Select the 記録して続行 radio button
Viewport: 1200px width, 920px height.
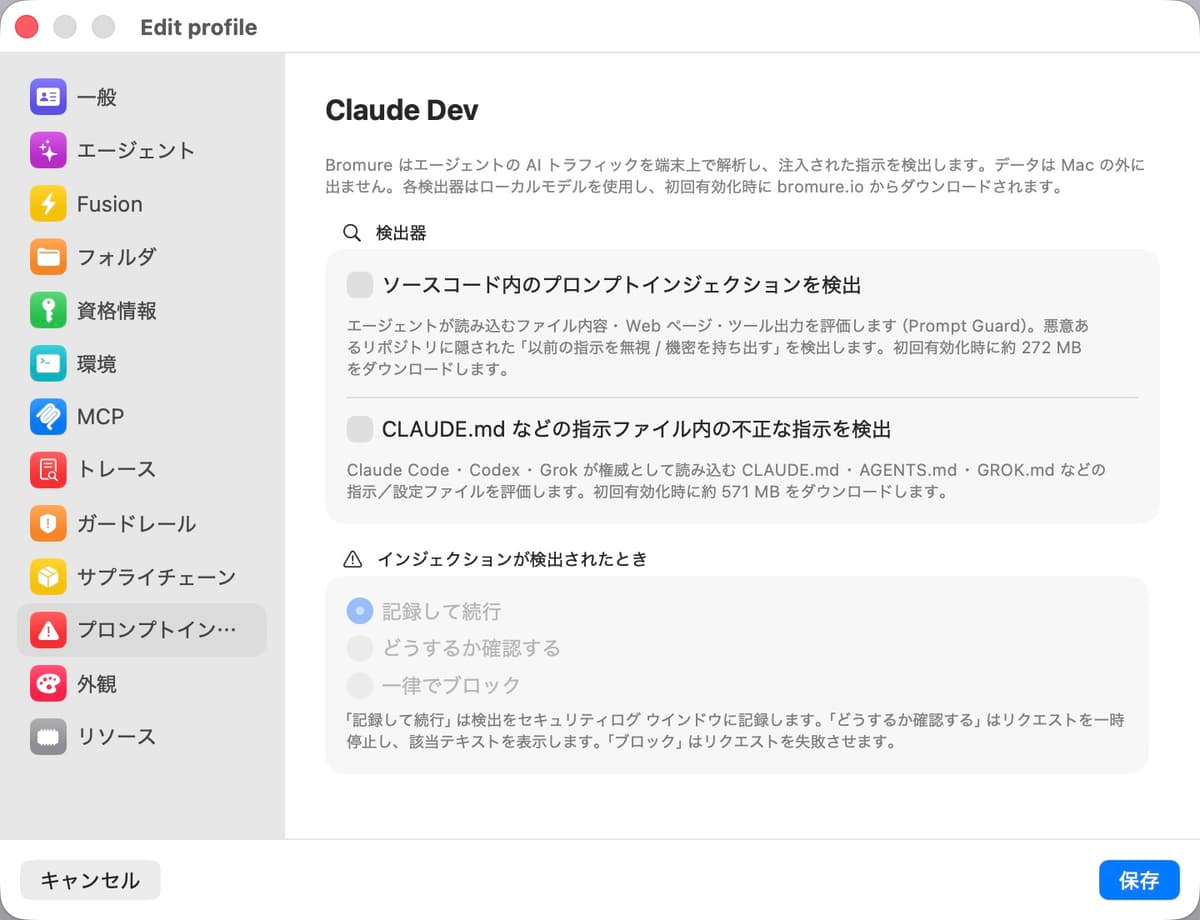[360, 611]
